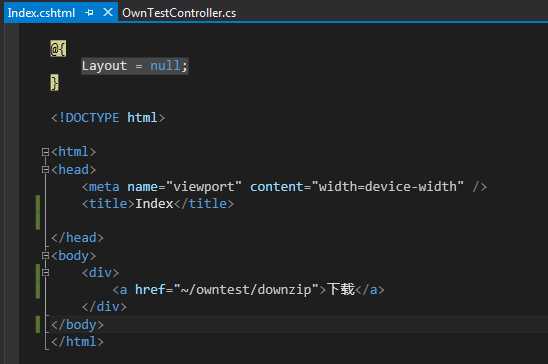This screenshot has width=548, height=364.
Task: Click the width=device-width content value
Action: click(x=388, y=187)
